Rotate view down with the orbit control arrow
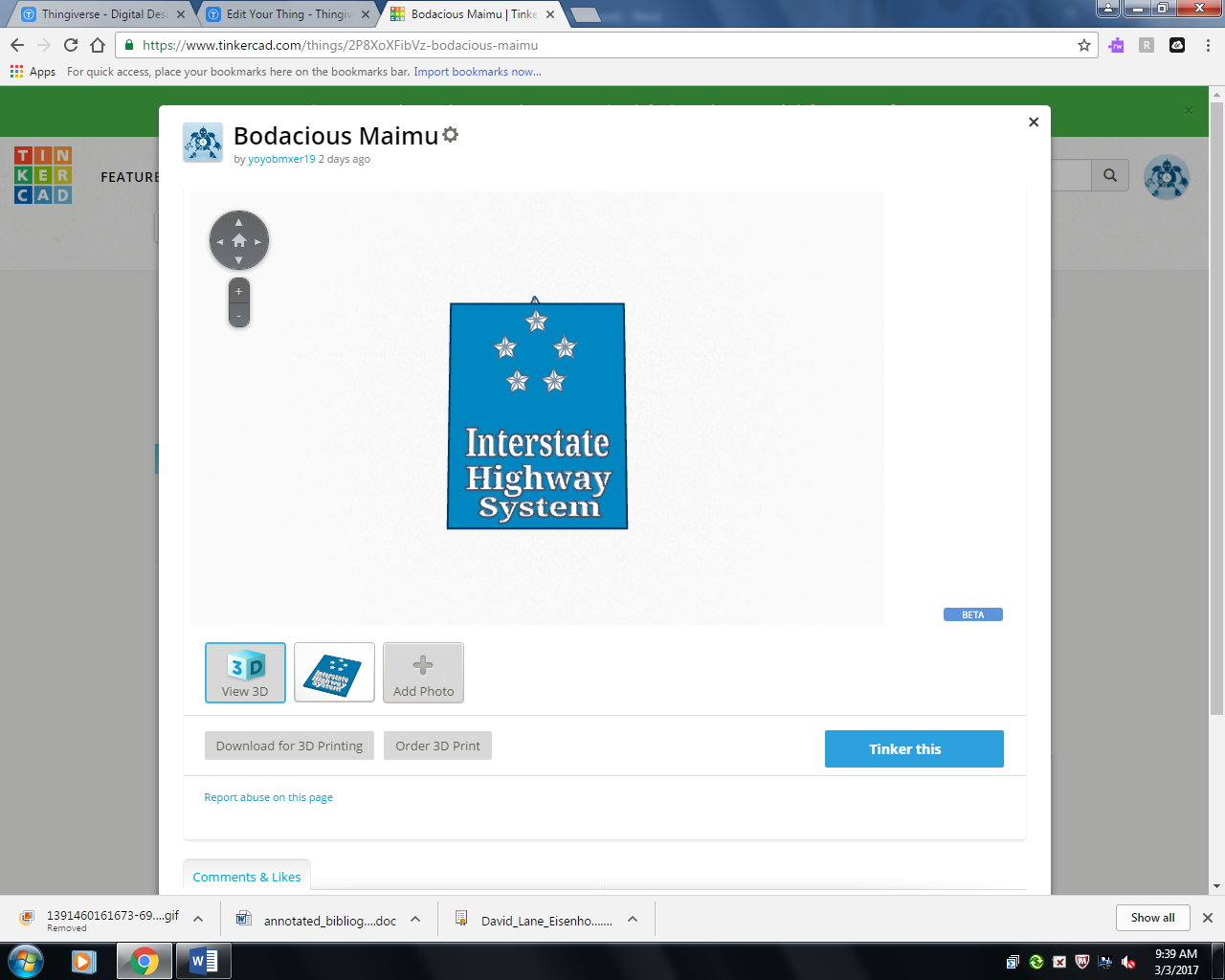This screenshot has height=980, width=1225. pos(239,259)
